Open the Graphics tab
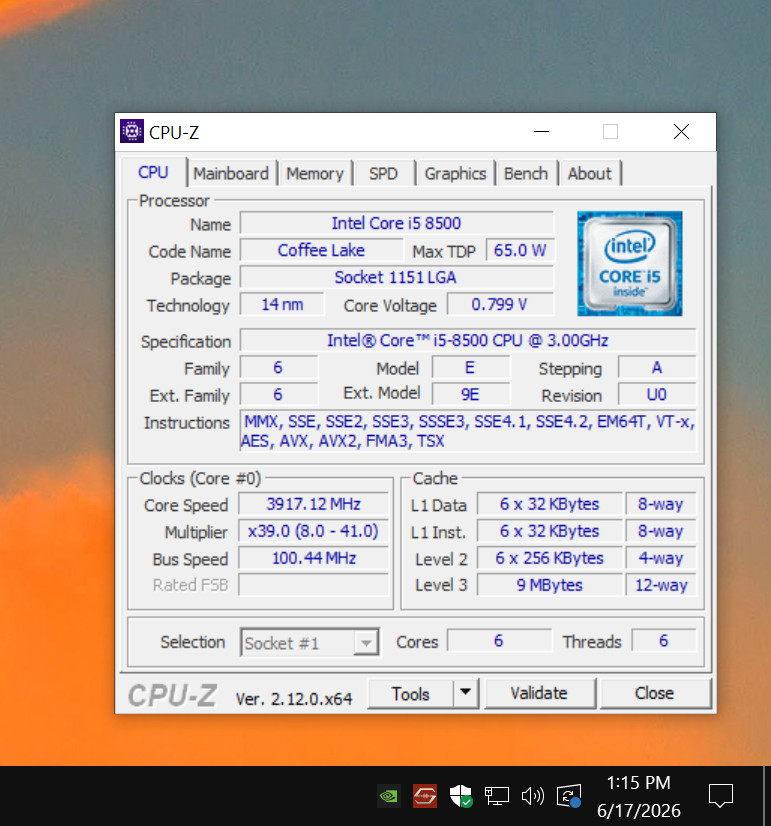The width and height of the screenshot is (771, 826). pos(456,173)
